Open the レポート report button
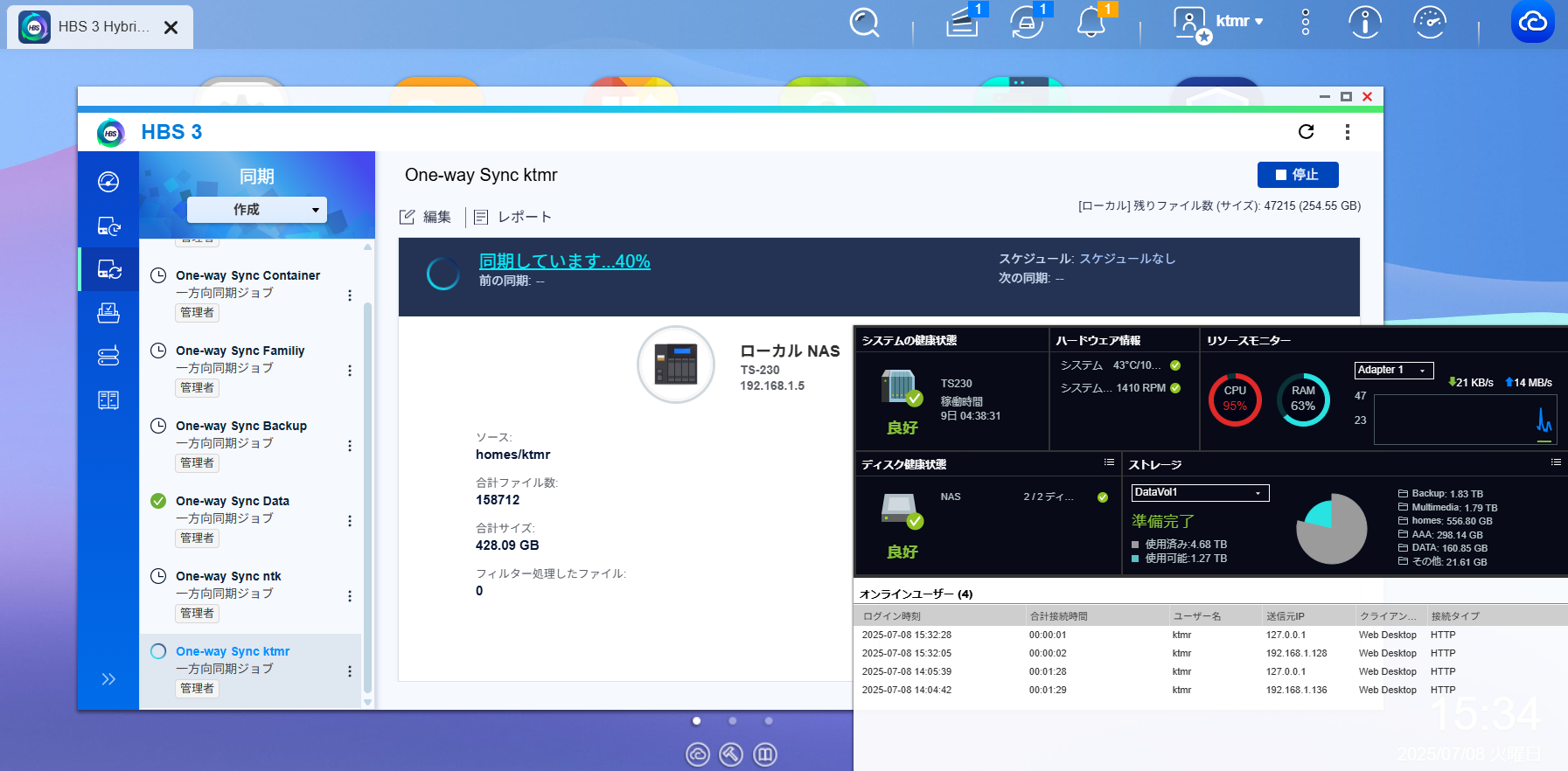 512,217
